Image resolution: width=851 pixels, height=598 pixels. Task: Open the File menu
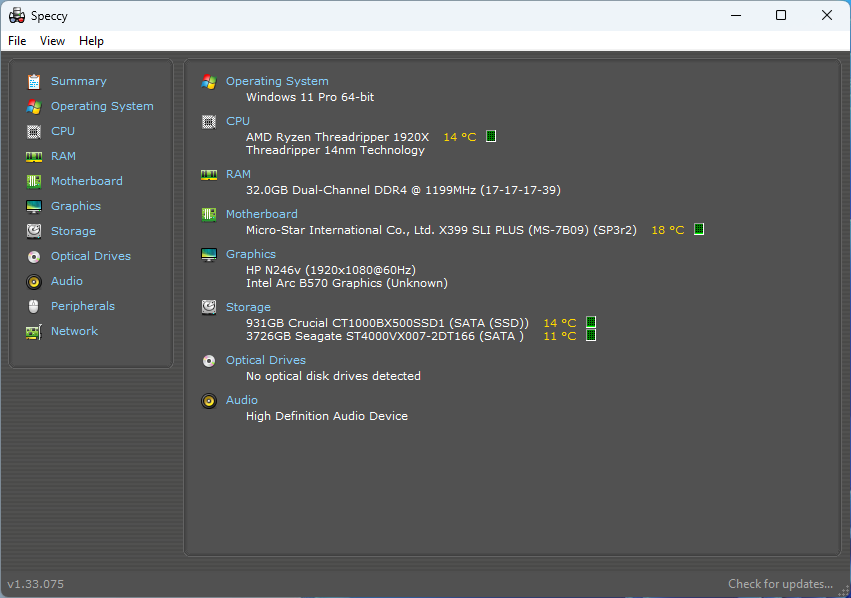(17, 41)
